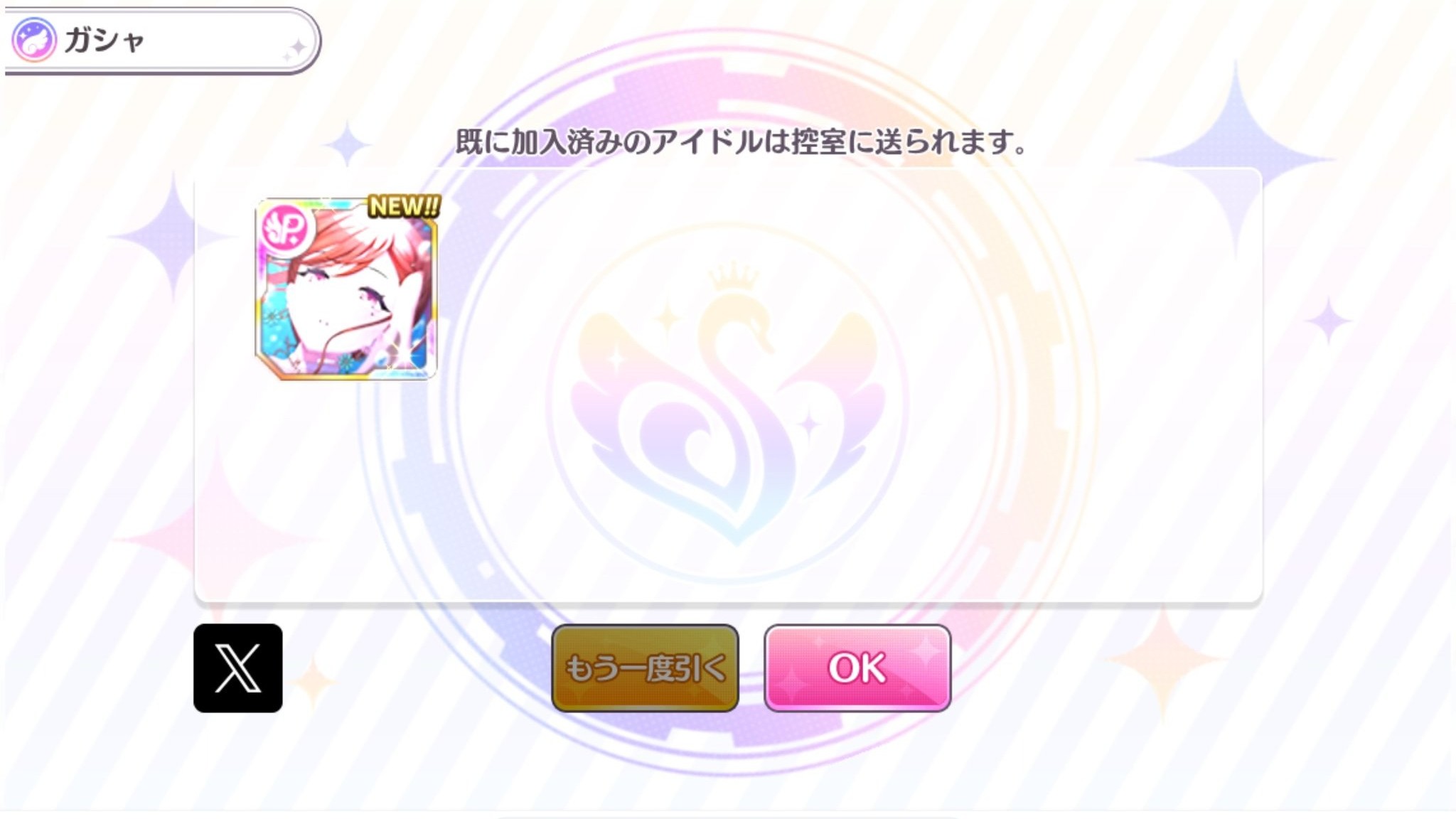Tap the small orange sparkle near X button

pyautogui.click(x=313, y=680)
